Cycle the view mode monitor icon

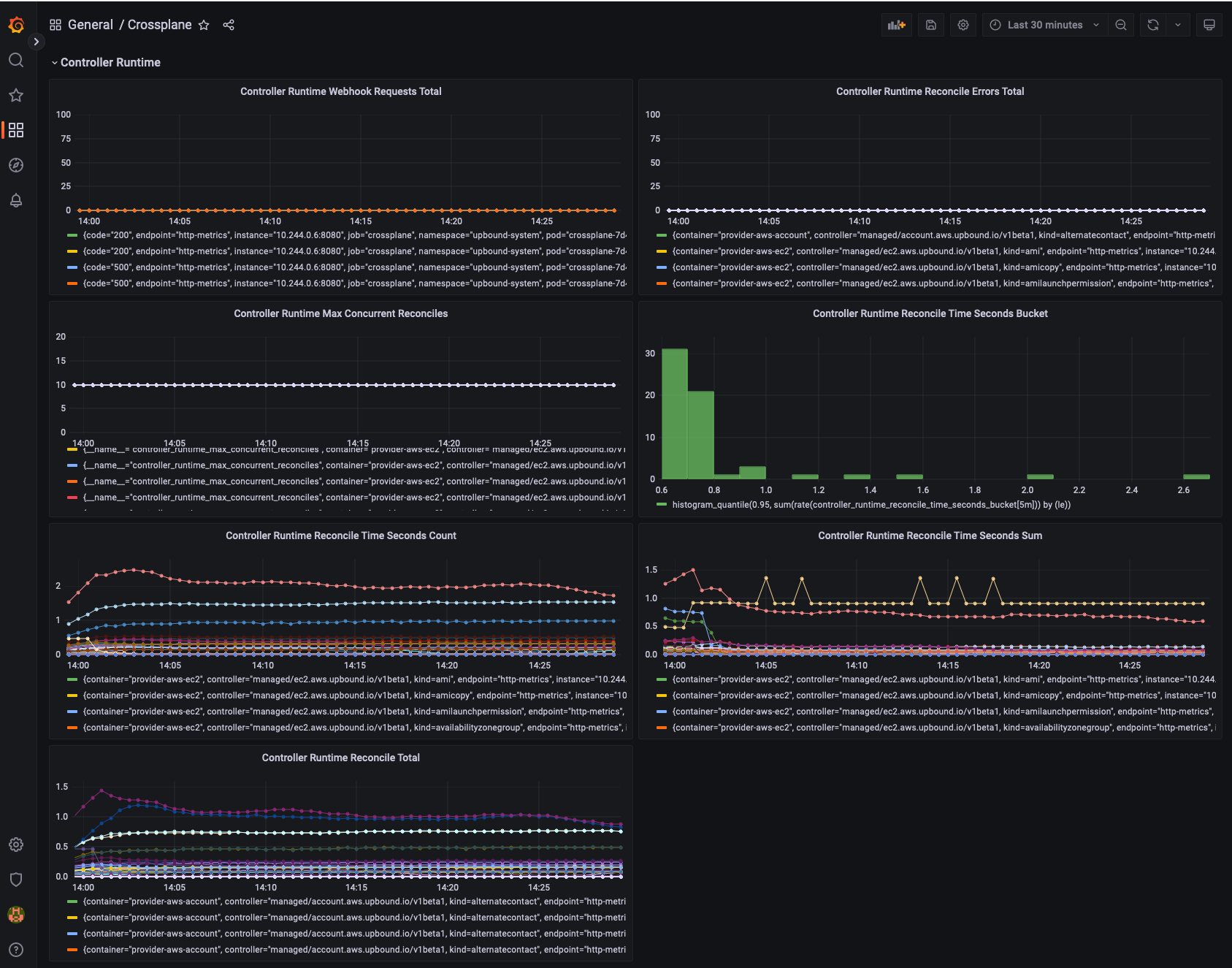[x=1209, y=25]
